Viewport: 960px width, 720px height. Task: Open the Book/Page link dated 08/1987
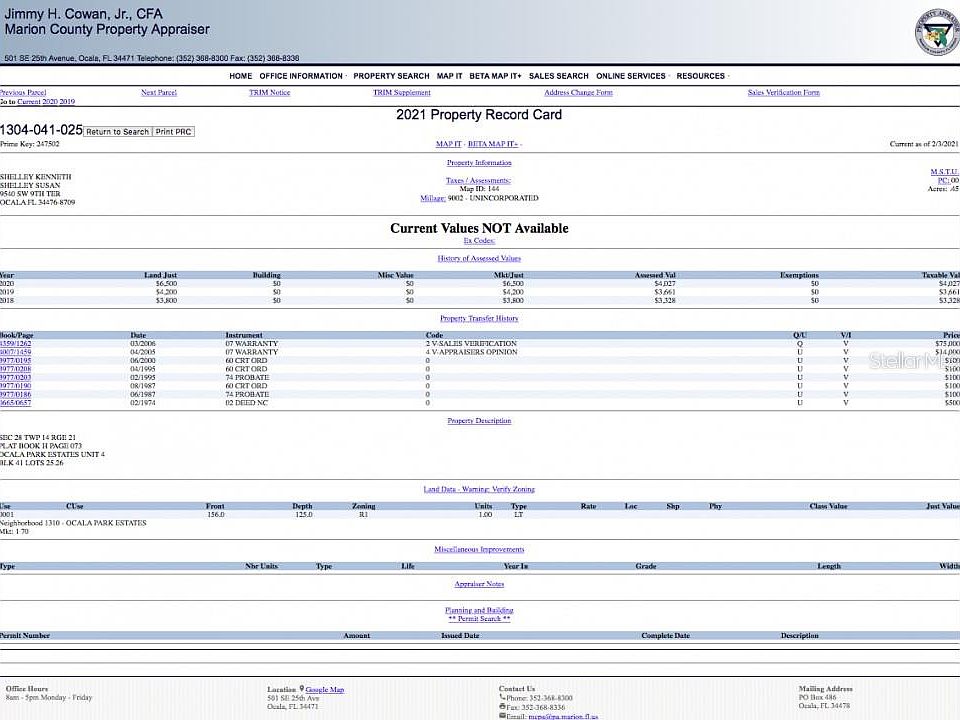pyautogui.click(x=15, y=386)
